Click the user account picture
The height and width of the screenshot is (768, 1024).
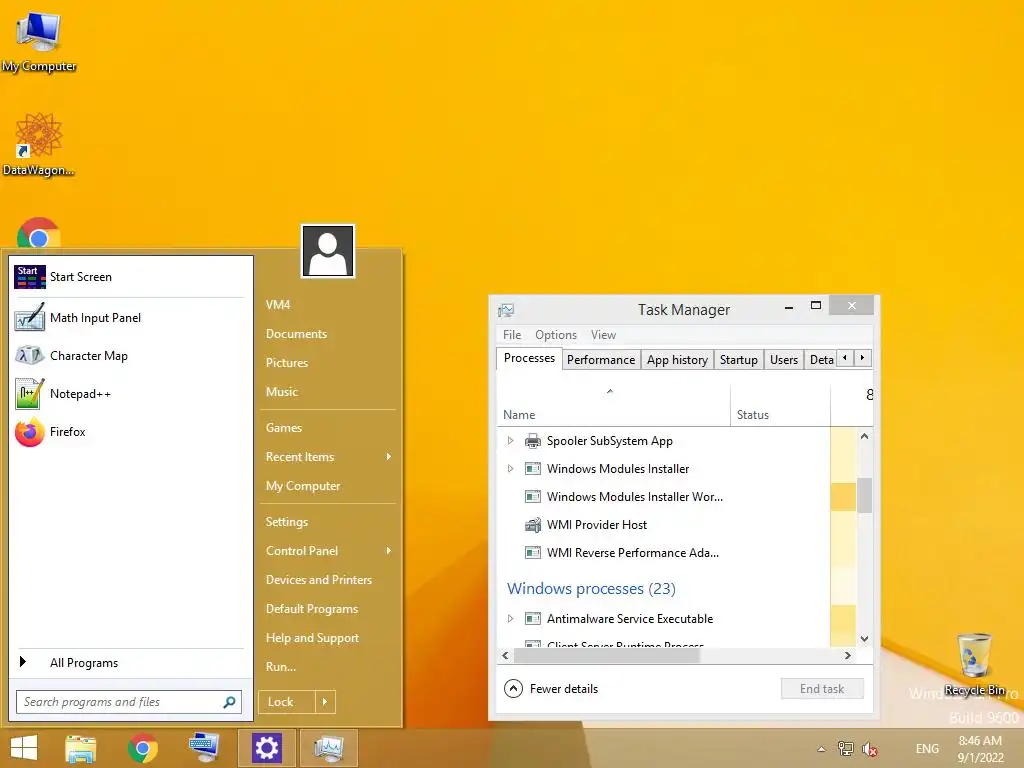tap(328, 251)
